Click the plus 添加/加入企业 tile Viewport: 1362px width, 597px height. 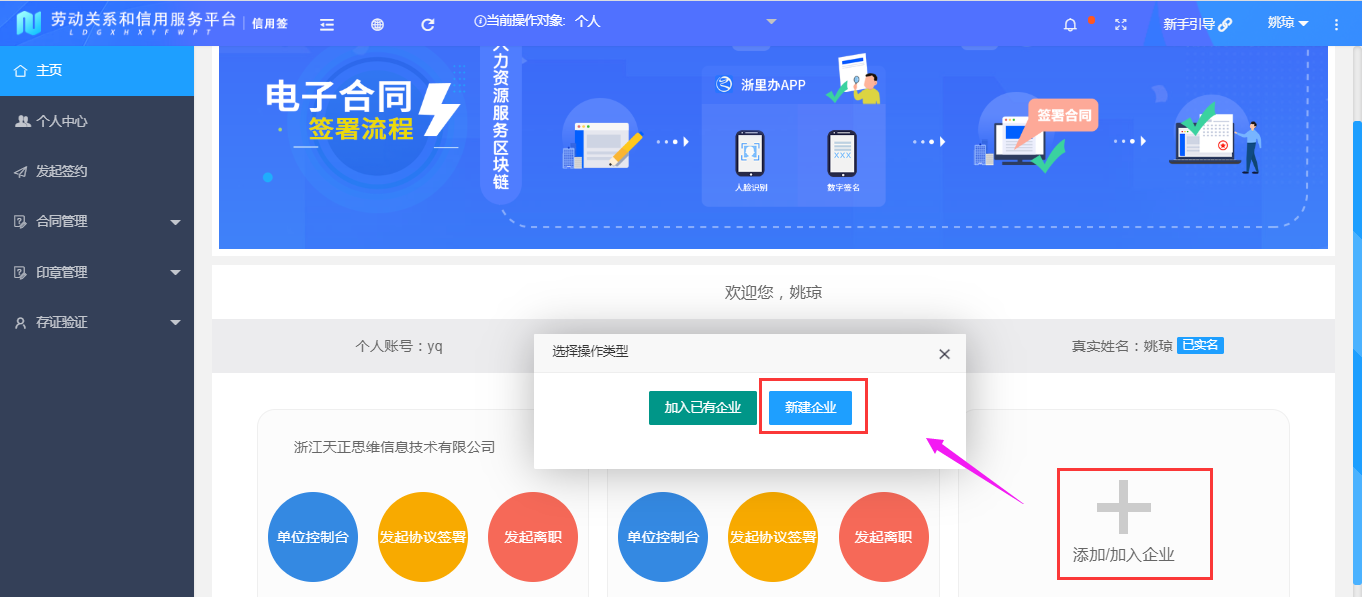1124,524
